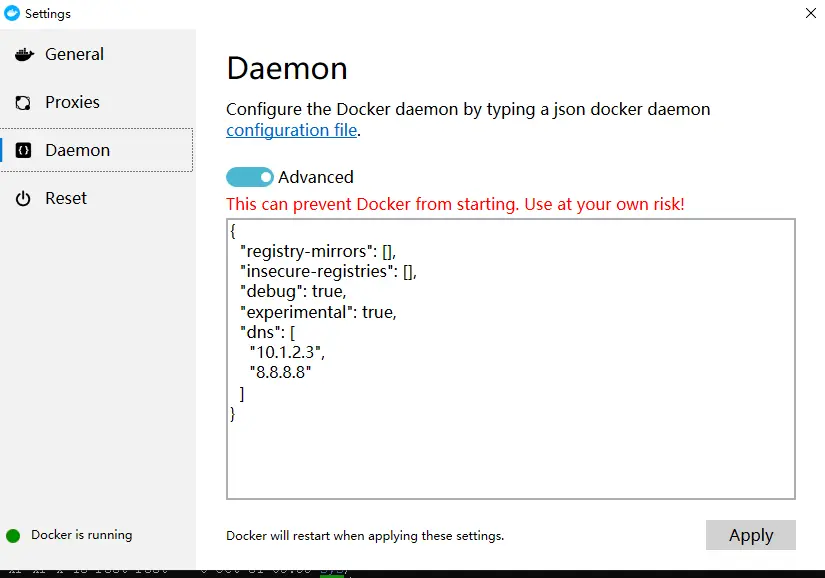
Task: Click the "registry-mirrors" line in editor
Action: pyautogui.click(x=318, y=251)
